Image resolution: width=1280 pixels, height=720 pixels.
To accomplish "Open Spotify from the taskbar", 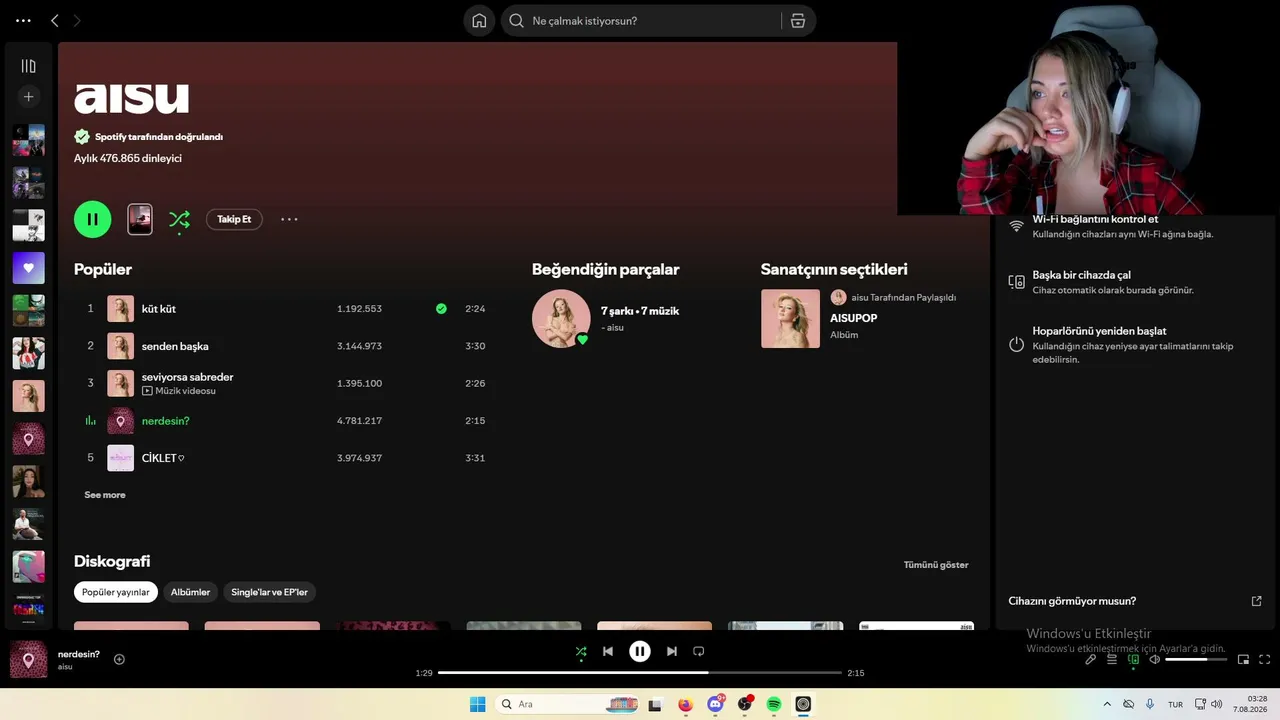I will pos(774,704).
